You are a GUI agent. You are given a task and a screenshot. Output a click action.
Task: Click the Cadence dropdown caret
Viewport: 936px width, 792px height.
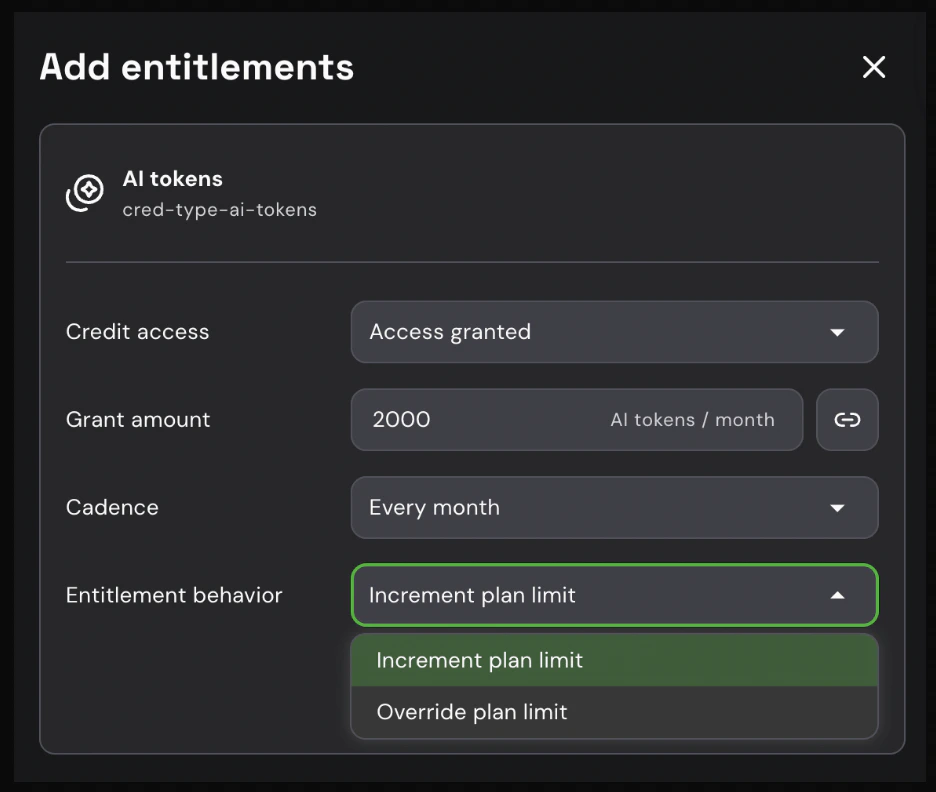[x=838, y=508]
